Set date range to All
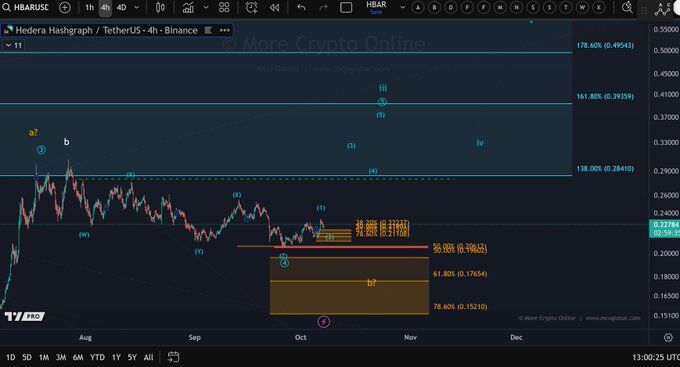The height and width of the screenshot is (367, 680). pyautogui.click(x=148, y=357)
